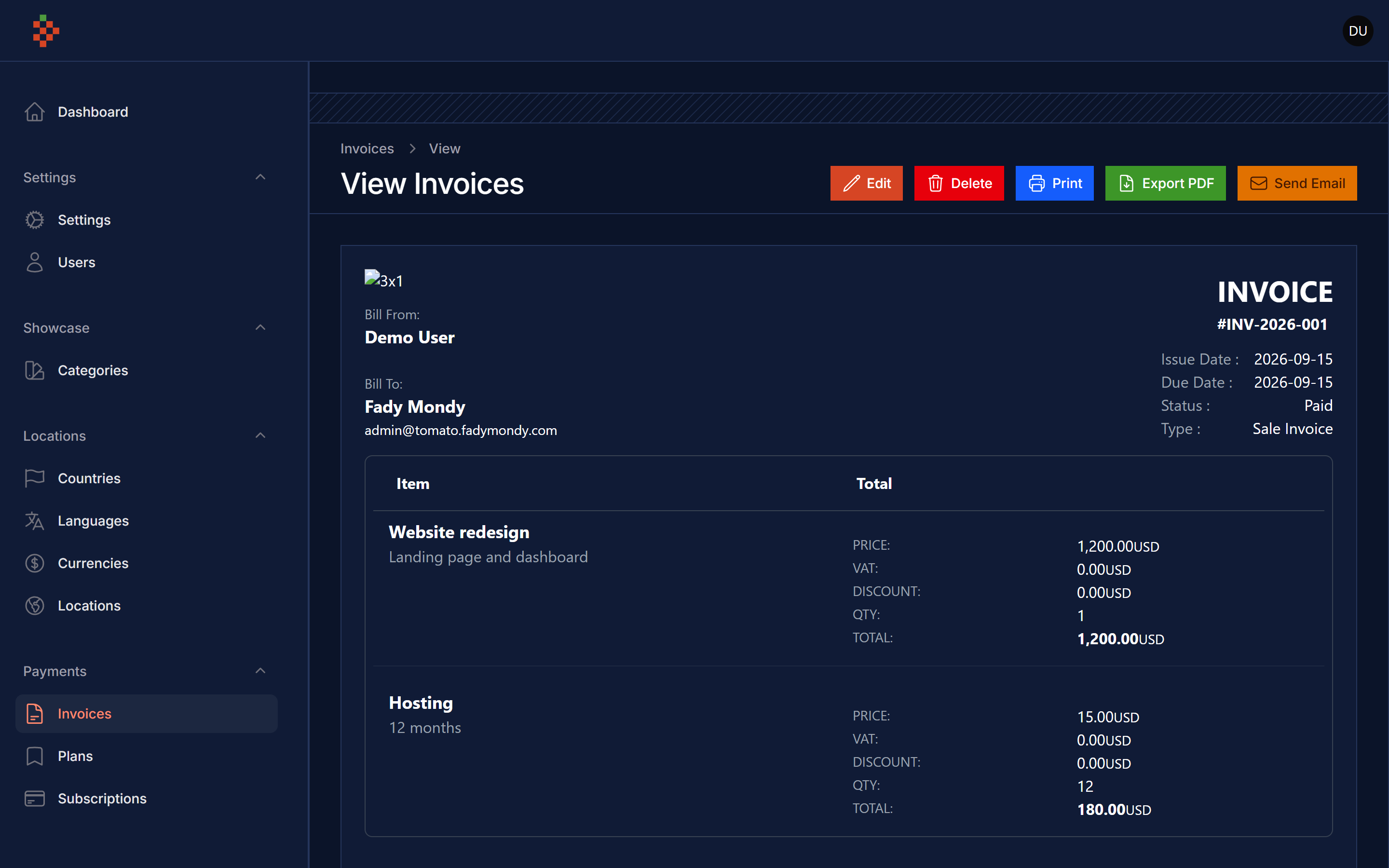Go to the Countries menu item
The image size is (1389, 868).
coord(146,478)
